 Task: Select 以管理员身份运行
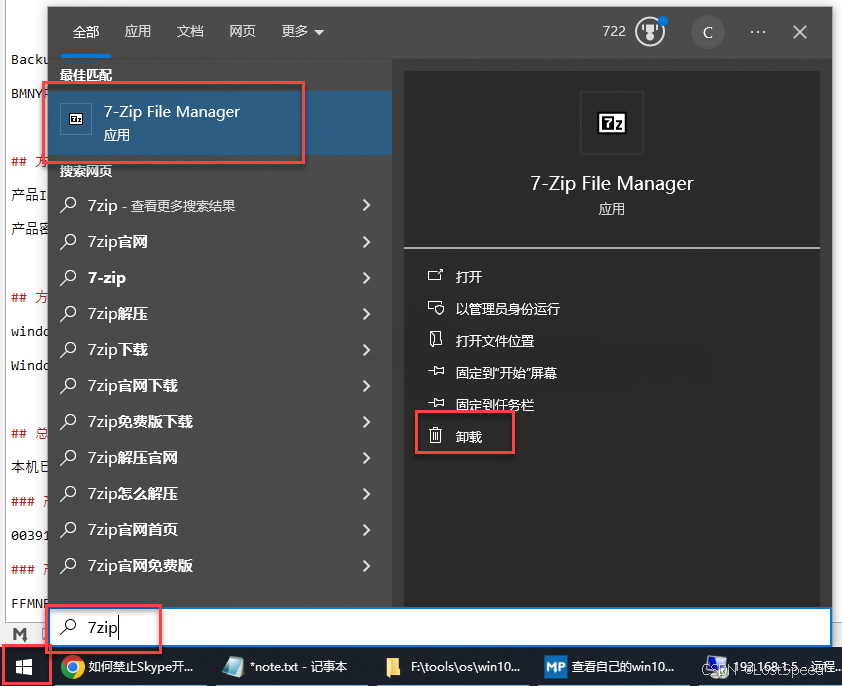coord(507,309)
